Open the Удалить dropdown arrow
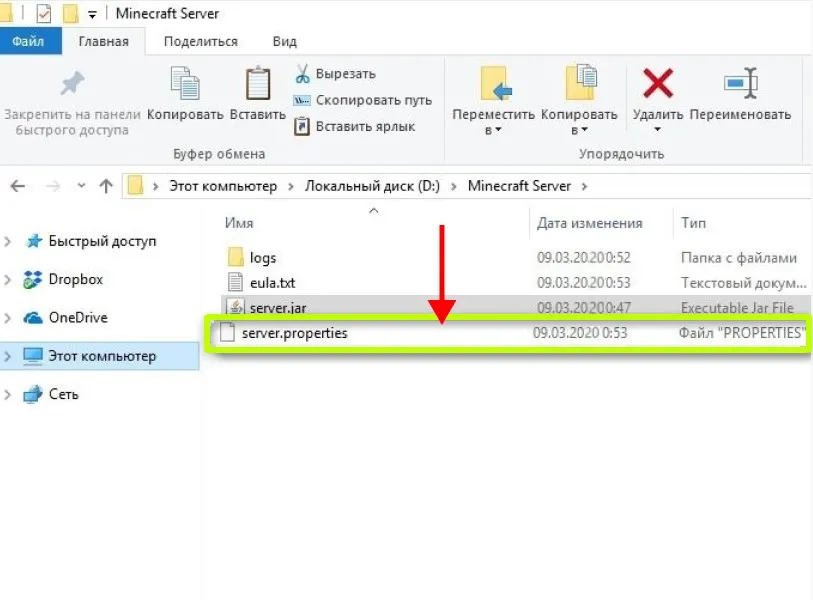The image size is (813, 600). pos(657,129)
